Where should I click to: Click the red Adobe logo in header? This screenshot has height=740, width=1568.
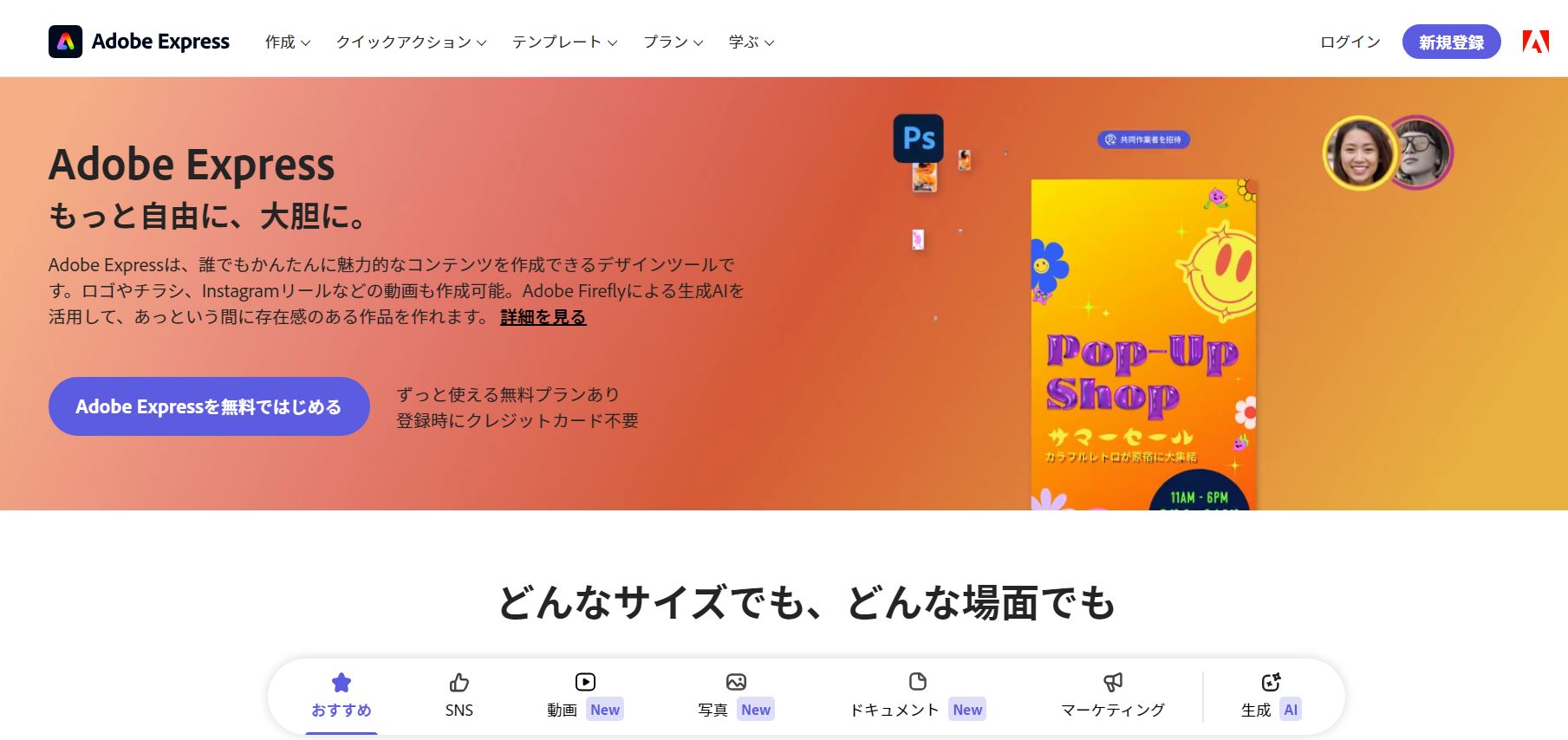point(1535,42)
